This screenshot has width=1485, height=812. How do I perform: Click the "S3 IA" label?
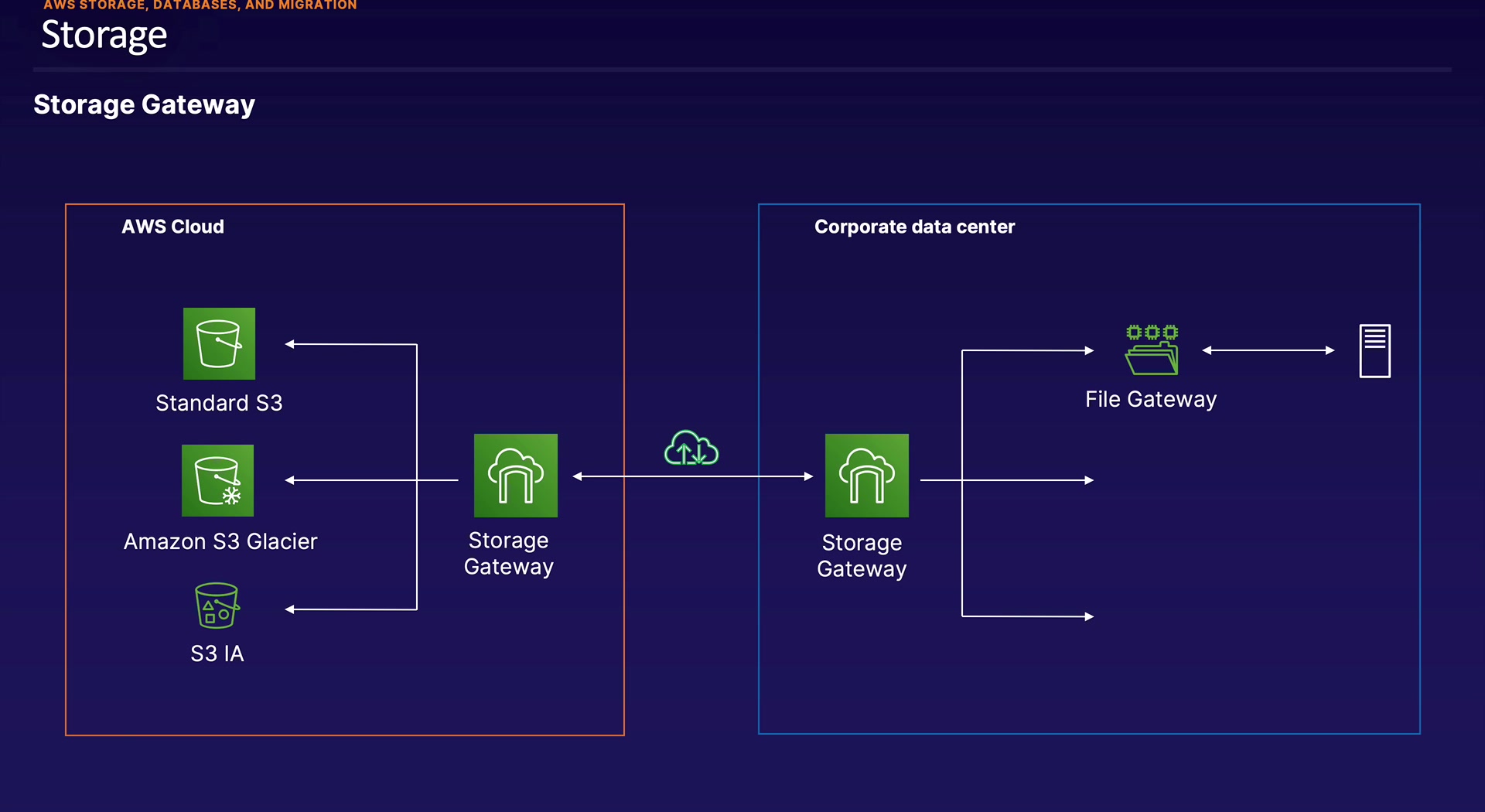pyautogui.click(x=217, y=653)
